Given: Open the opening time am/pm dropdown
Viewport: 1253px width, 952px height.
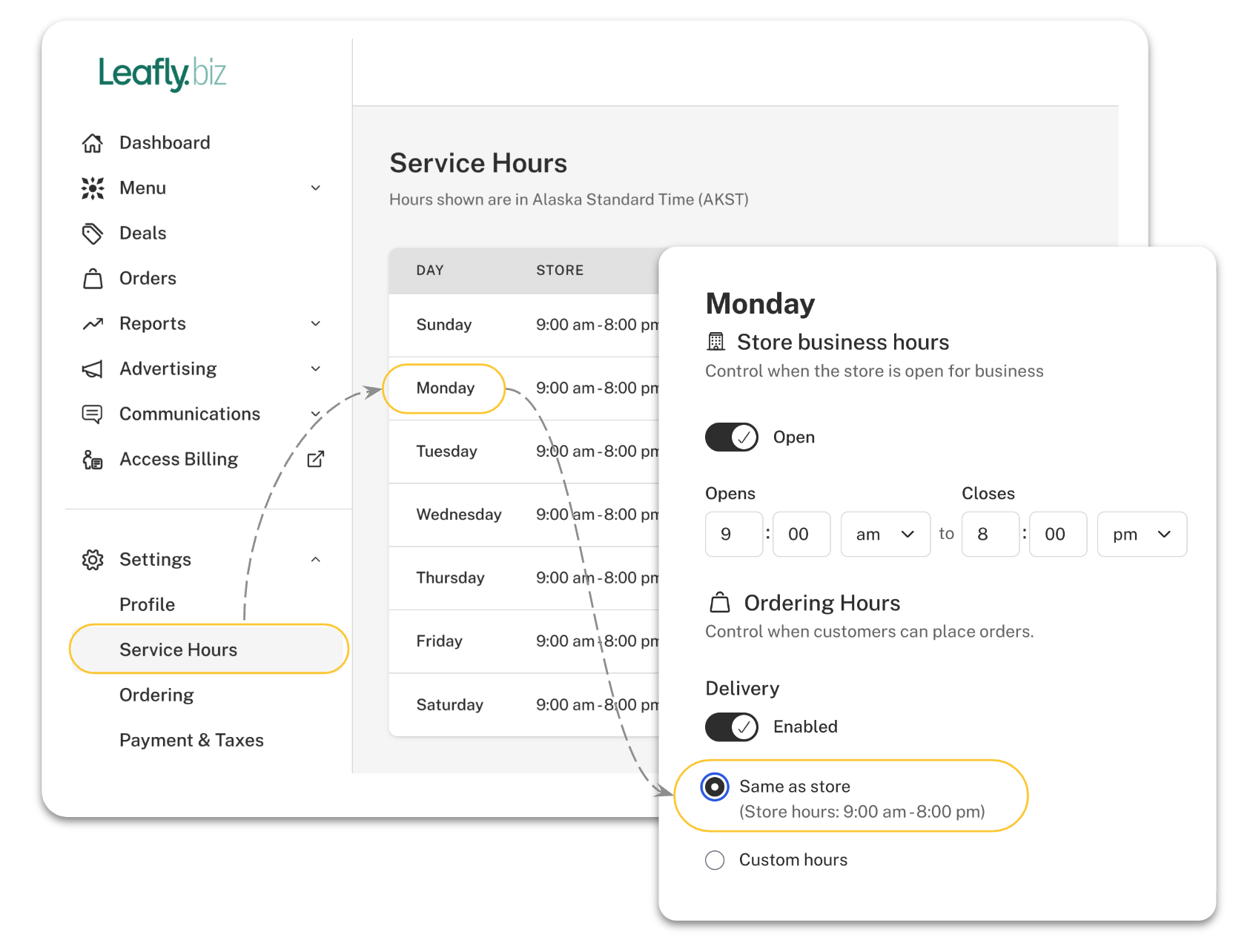Looking at the screenshot, I should coord(885,535).
